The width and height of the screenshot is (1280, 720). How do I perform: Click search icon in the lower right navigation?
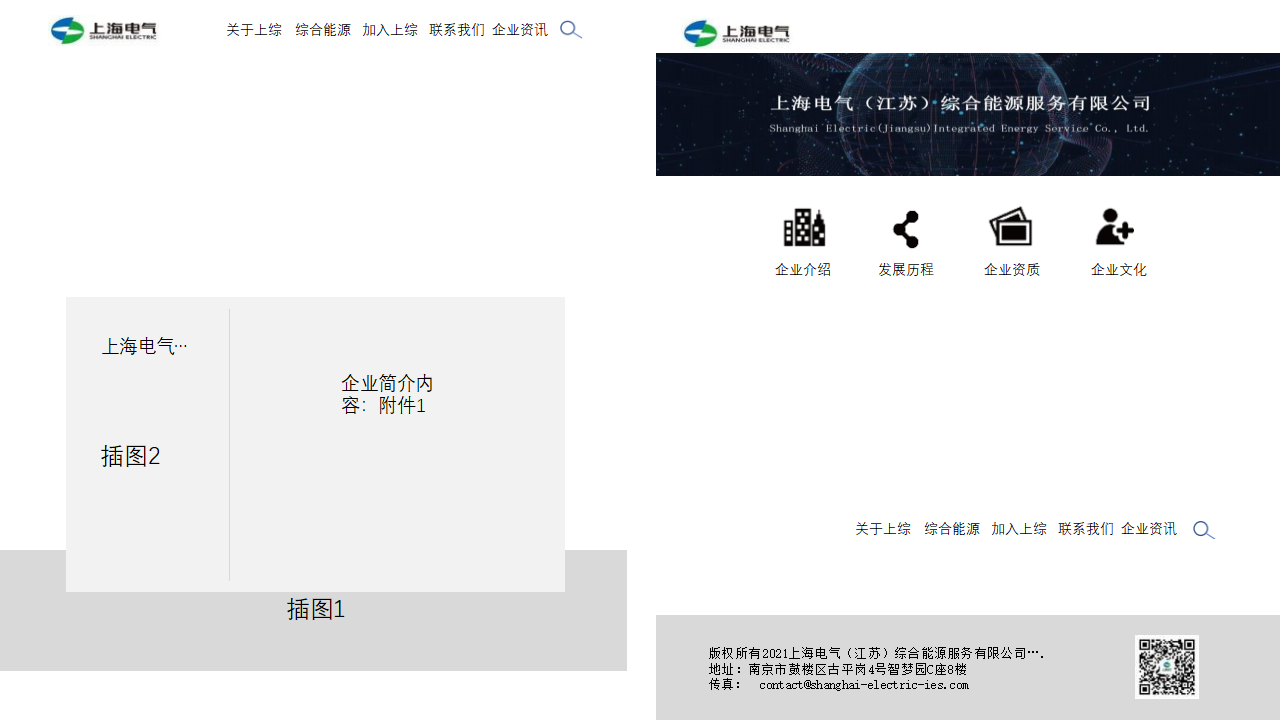(1204, 530)
